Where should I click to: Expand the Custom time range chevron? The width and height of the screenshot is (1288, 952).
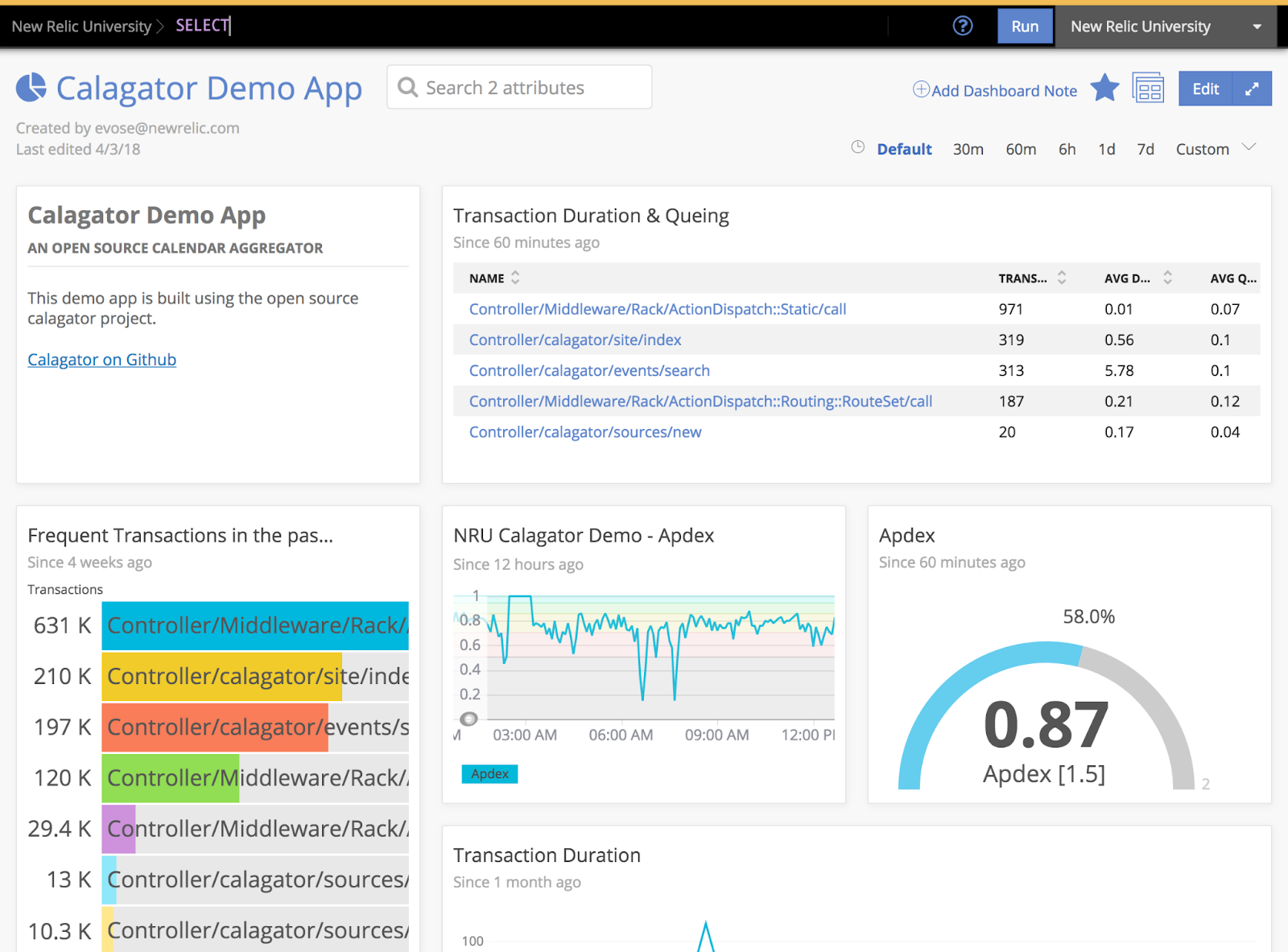coord(1249,147)
